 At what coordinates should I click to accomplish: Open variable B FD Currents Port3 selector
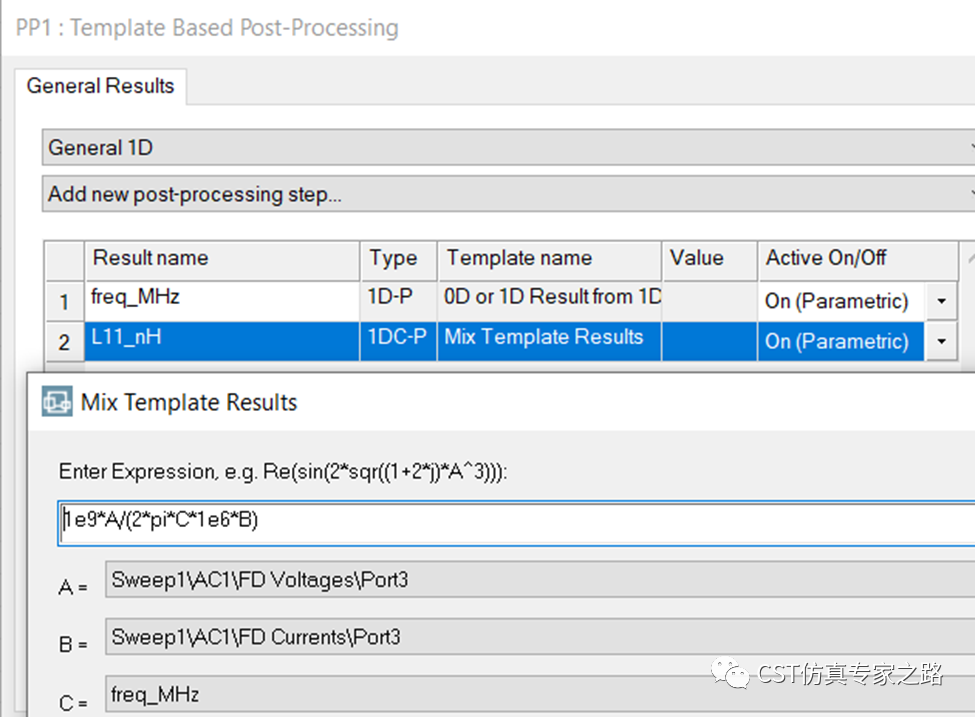coord(540,637)
